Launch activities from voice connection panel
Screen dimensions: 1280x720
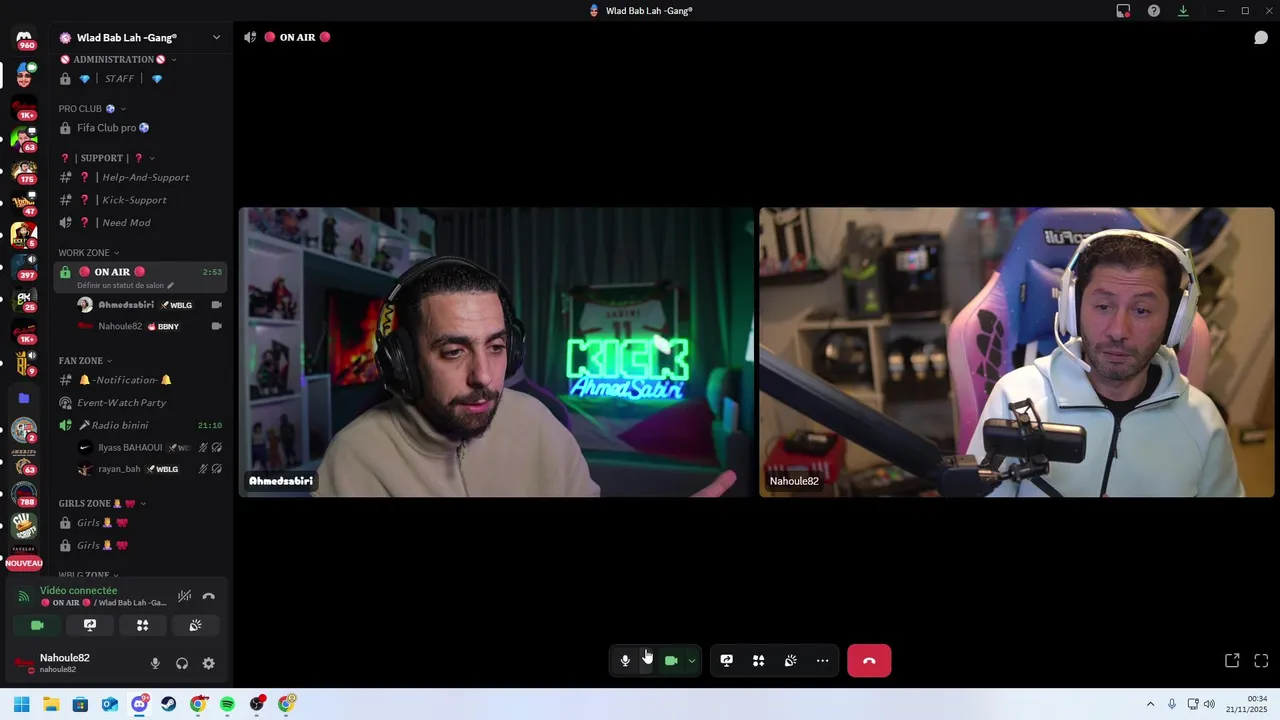[x=142, y=625]
